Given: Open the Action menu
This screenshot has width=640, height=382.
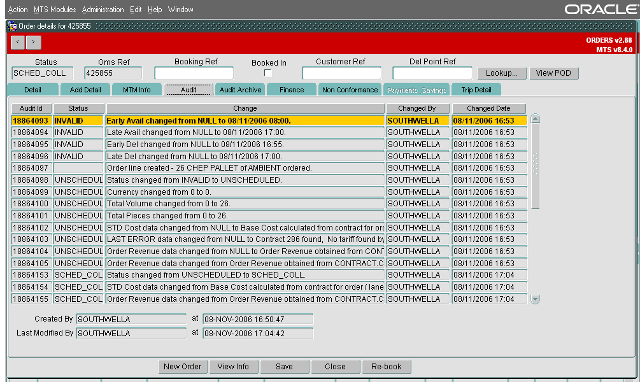Looking at the screenshot, I should coord(18,9).
